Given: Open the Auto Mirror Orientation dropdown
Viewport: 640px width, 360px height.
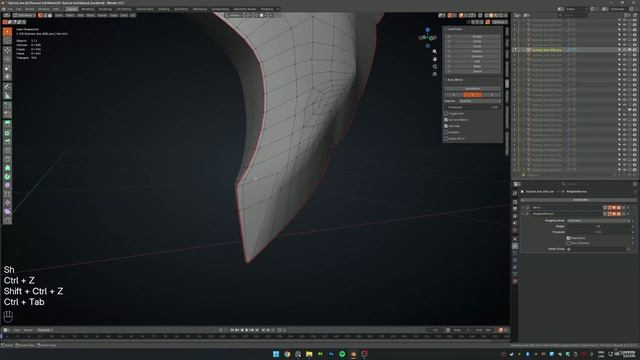Looking at the screenshot, I should [x=480, y=101].
